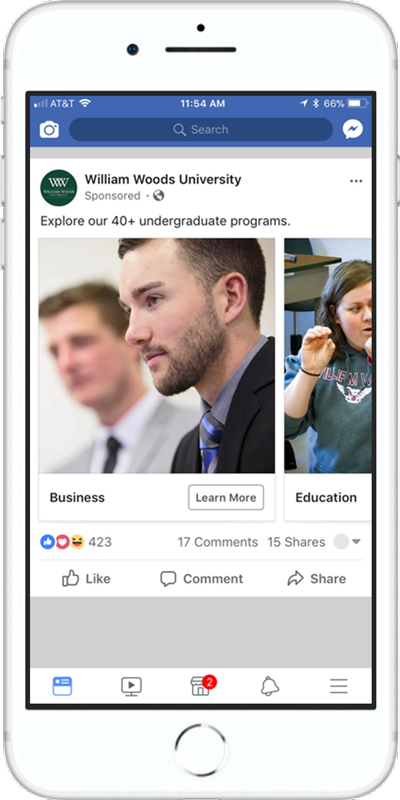Open Messenger from the header icon
The height and width of the screenshot is (800, 400).
click(x=353, y=130)
